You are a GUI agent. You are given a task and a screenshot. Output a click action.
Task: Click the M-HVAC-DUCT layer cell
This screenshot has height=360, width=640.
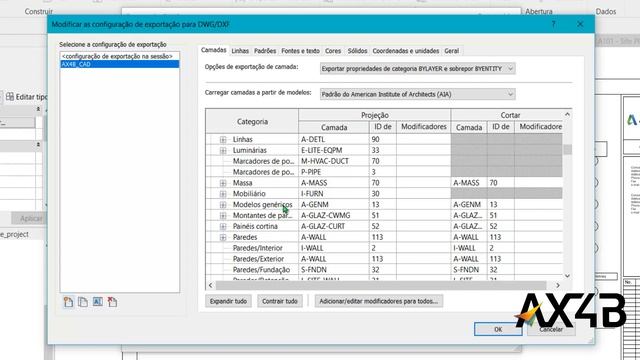click(333, 161)
